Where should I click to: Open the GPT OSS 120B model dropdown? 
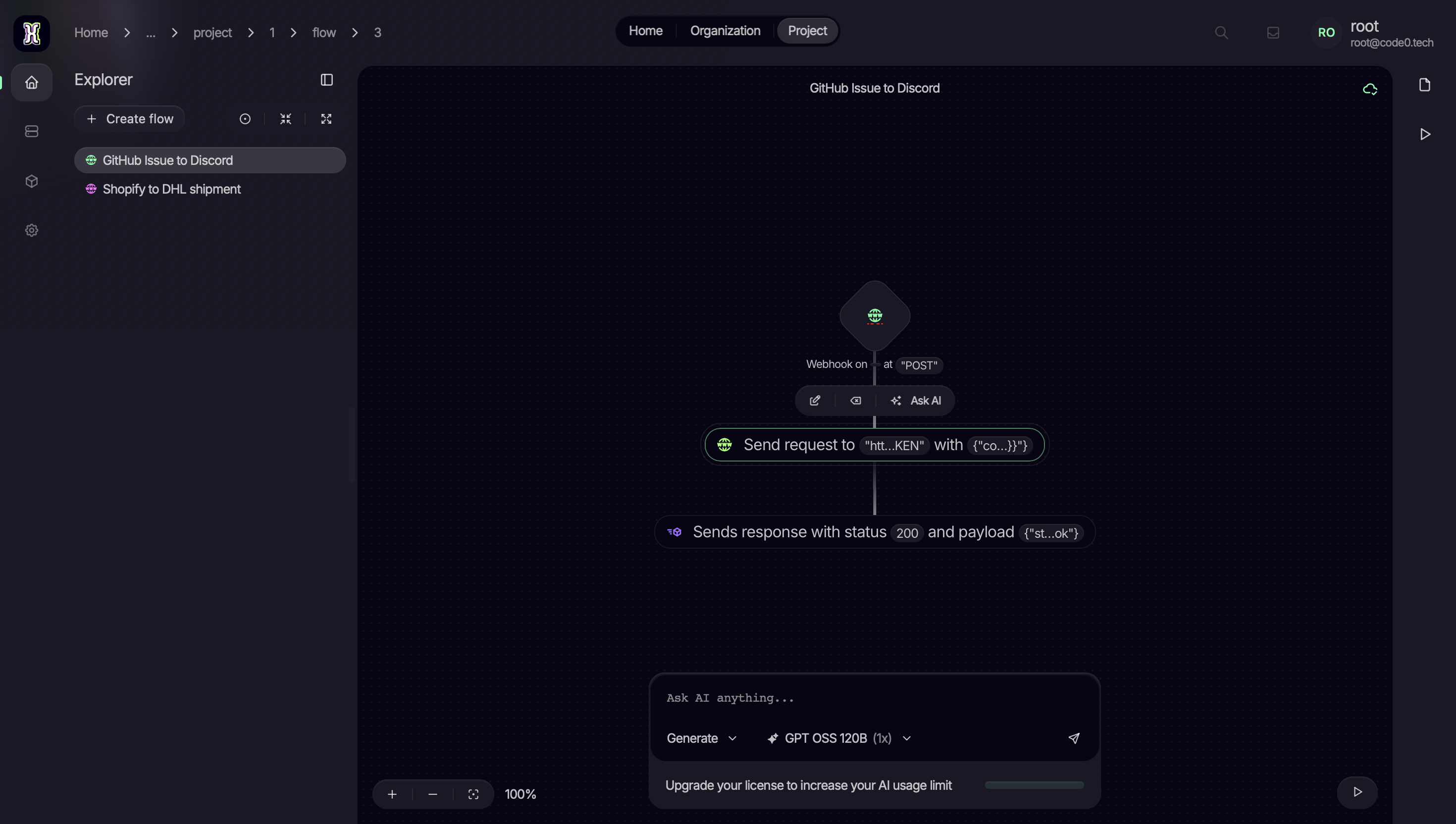pyautogui.click(x=839, y=738)
